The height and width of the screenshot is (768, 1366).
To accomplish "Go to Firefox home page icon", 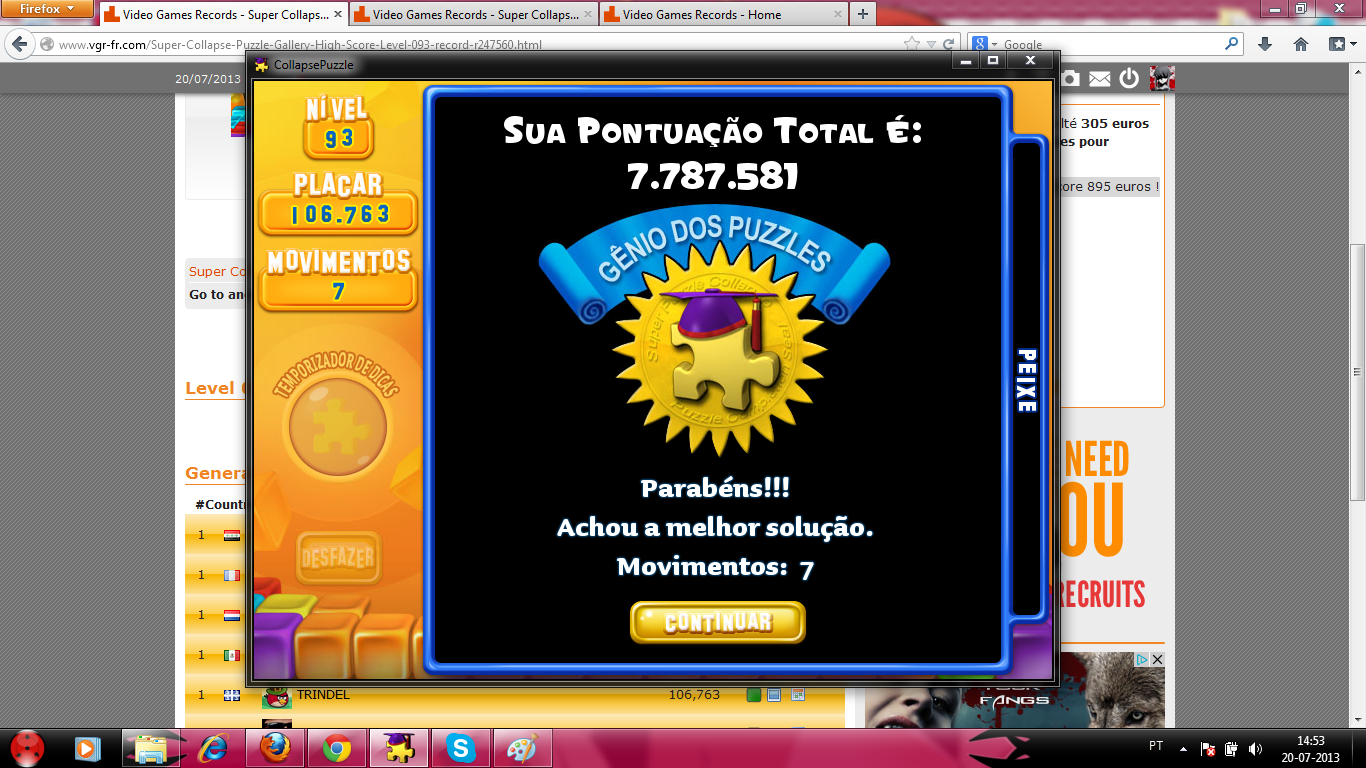I will [1301, 44].
